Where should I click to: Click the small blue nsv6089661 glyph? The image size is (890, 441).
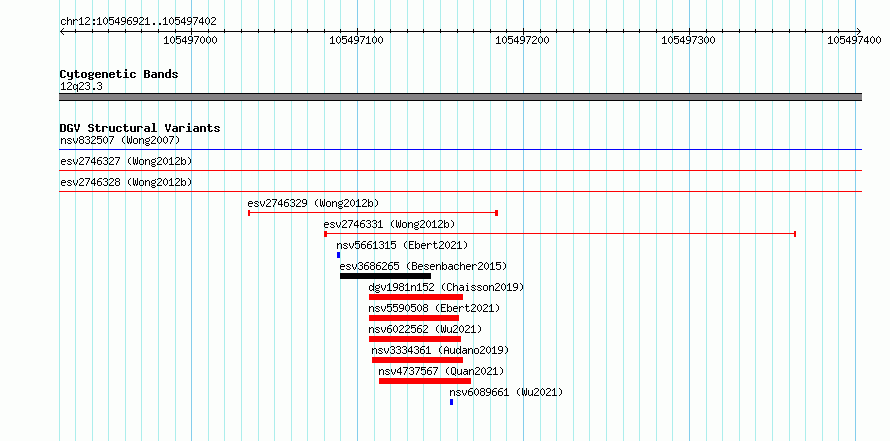(x=452, y=402)
